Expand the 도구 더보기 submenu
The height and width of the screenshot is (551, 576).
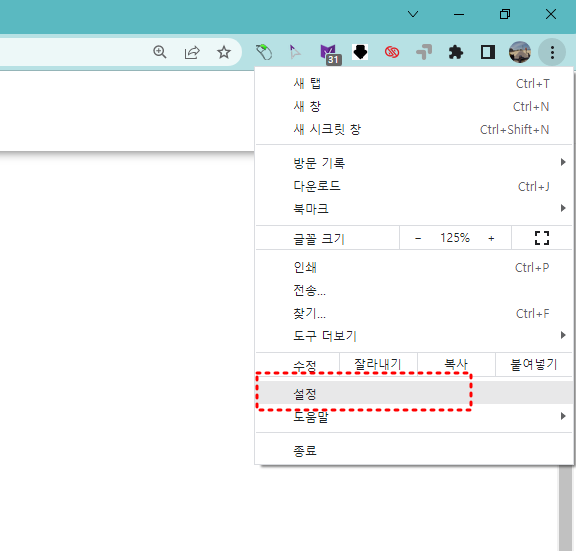tap(414, 336)
